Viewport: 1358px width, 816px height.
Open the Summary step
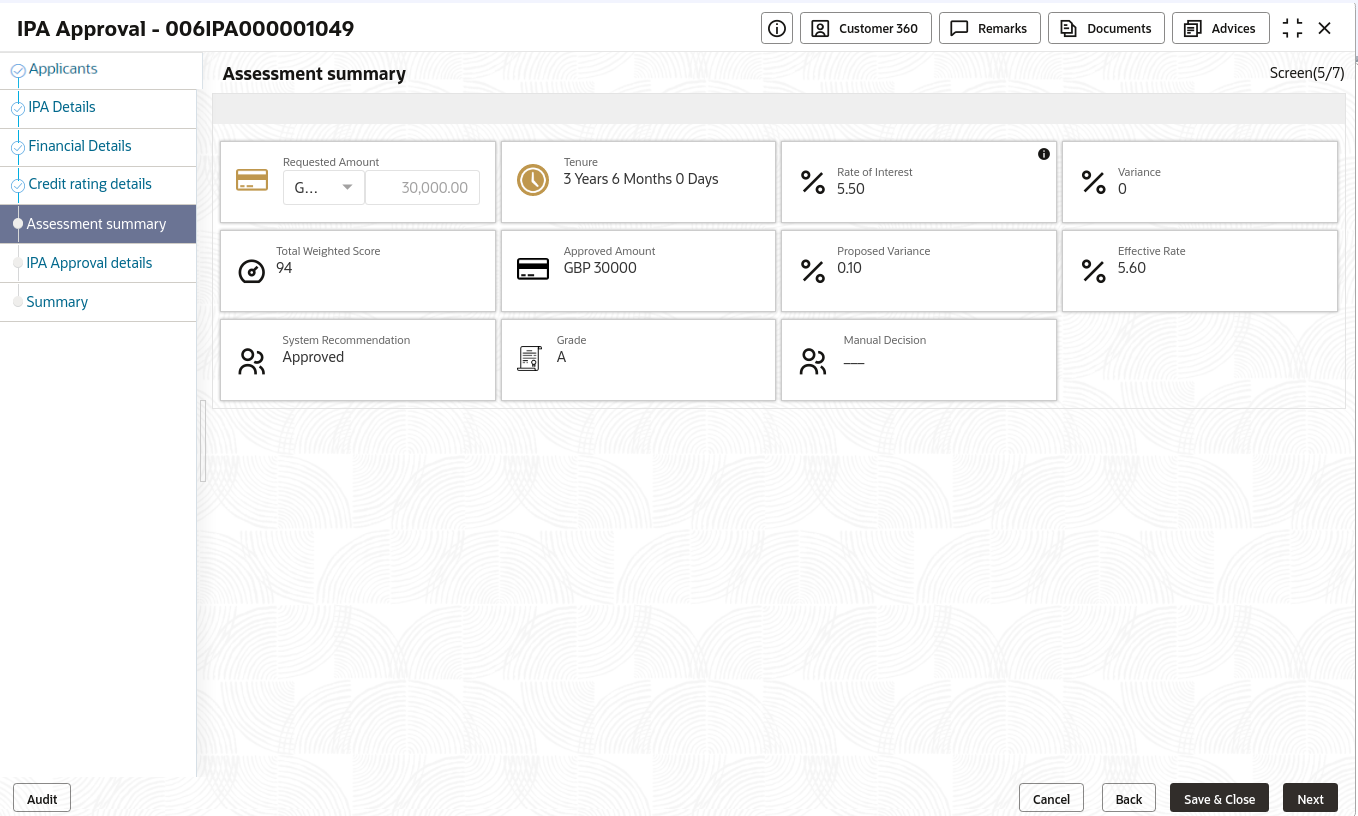tap(57, 302)
